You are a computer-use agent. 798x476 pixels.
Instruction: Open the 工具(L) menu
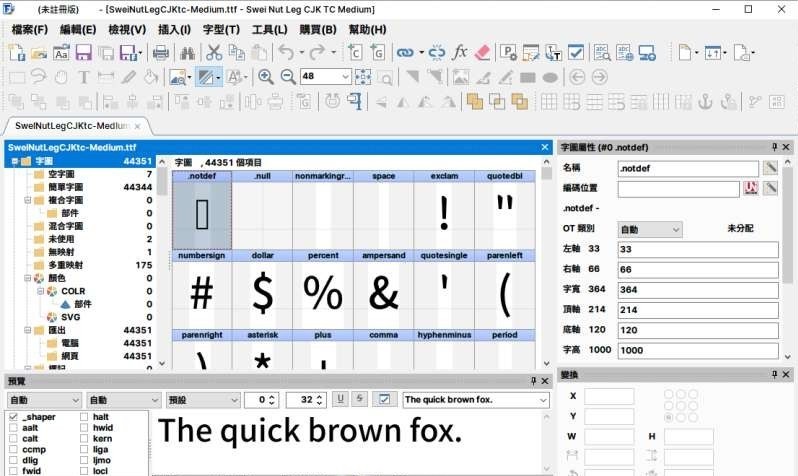pos(269,29)
